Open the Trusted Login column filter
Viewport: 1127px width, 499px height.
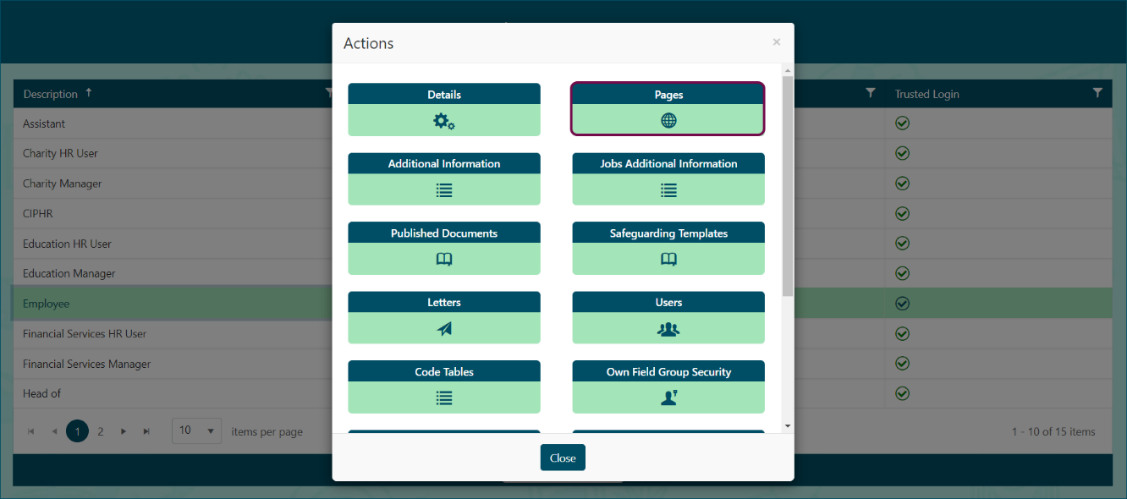click(x=1097, y=93)
